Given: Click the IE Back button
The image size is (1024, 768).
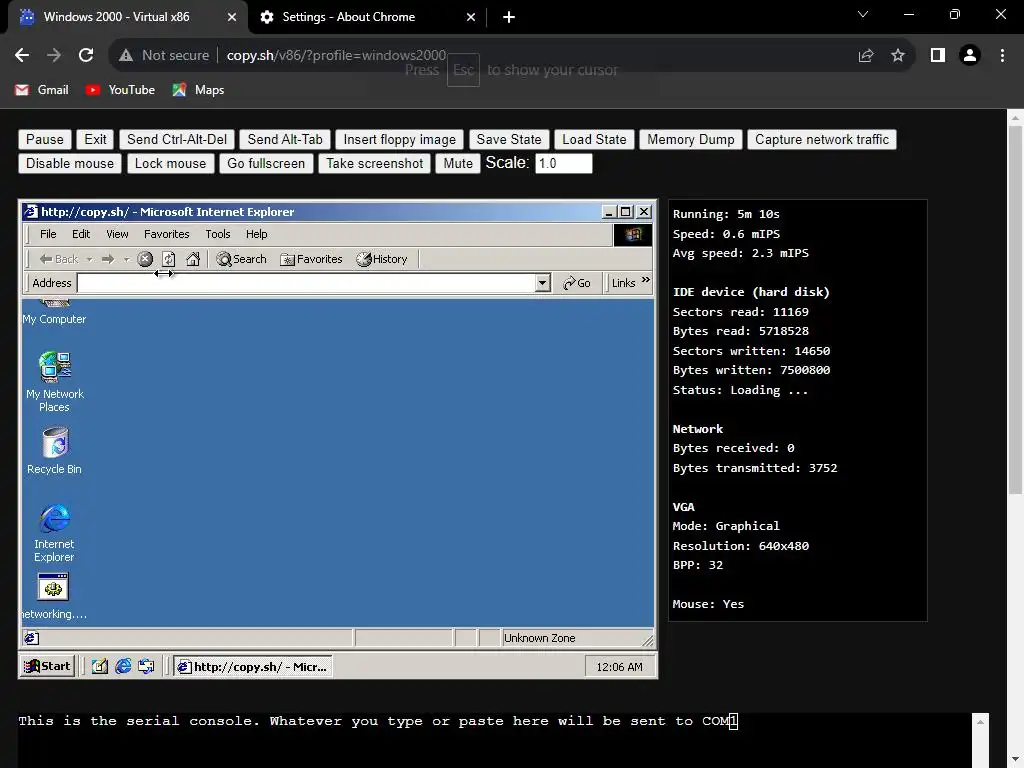Looking at the screenshot, I should coord(59,259).
